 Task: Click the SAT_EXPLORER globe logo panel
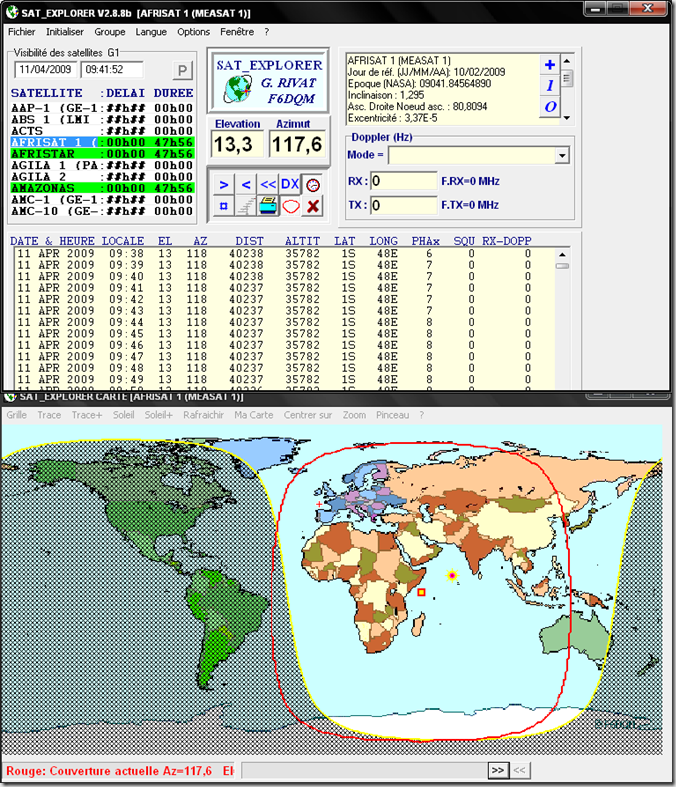pyautogui.click(x=268, y=81)
